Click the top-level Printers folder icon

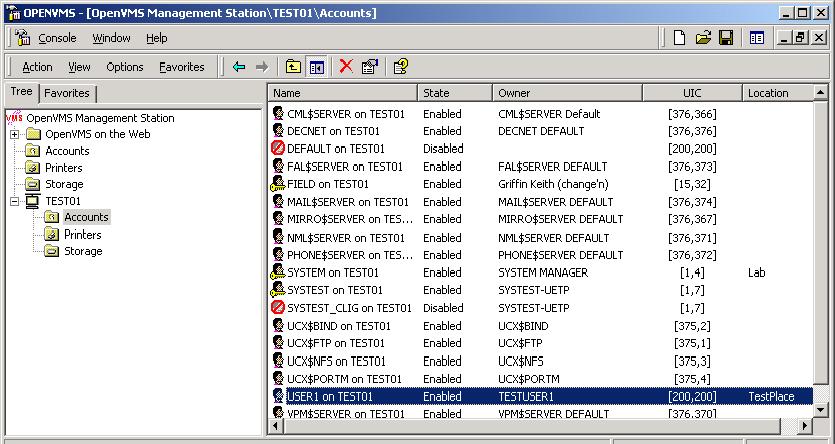[33, 168]
